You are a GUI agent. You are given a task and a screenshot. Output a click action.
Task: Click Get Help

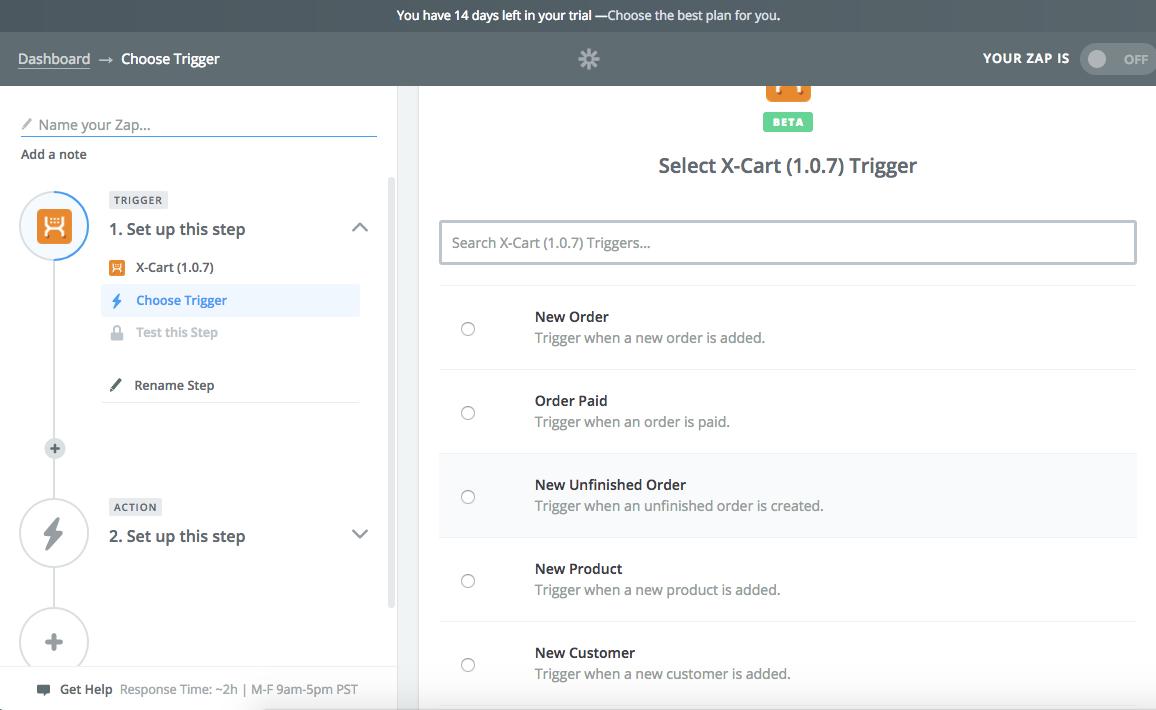(86, 689)
